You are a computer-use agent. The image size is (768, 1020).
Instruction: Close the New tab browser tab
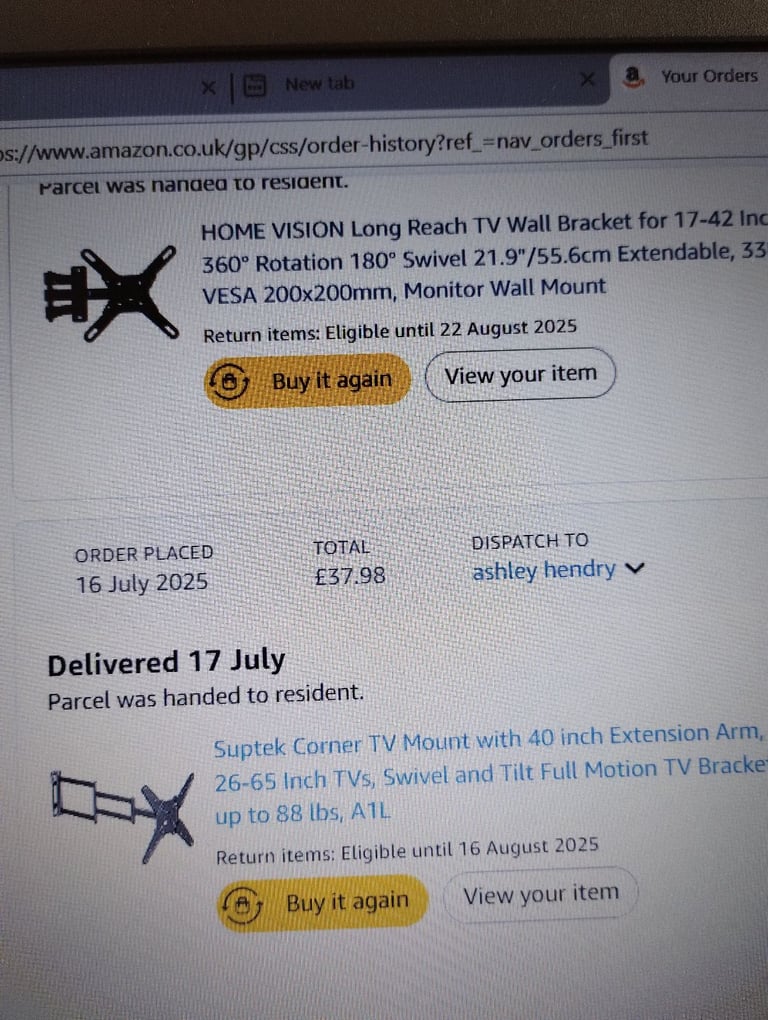[587, 79]
